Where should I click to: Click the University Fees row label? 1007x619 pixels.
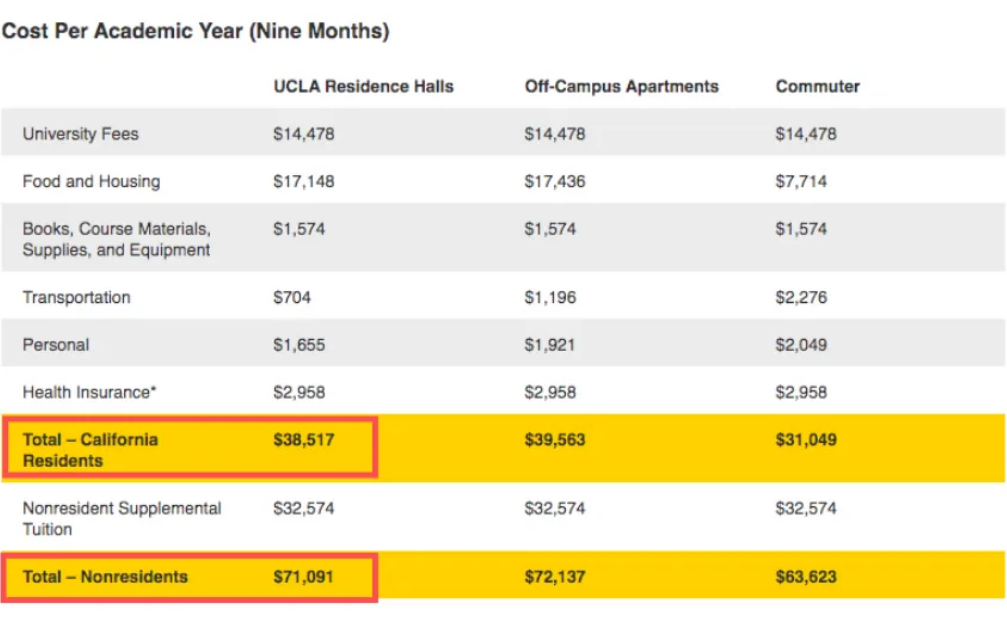pyautogui.click(x=81, y=134)
